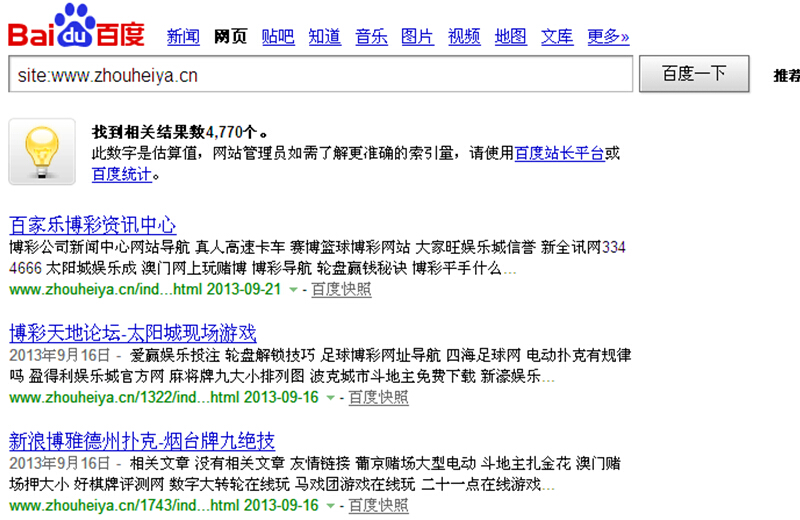Go to the 视频 tab
The image size is (800, 520).
pyautogui.click(x=464, y=37)
